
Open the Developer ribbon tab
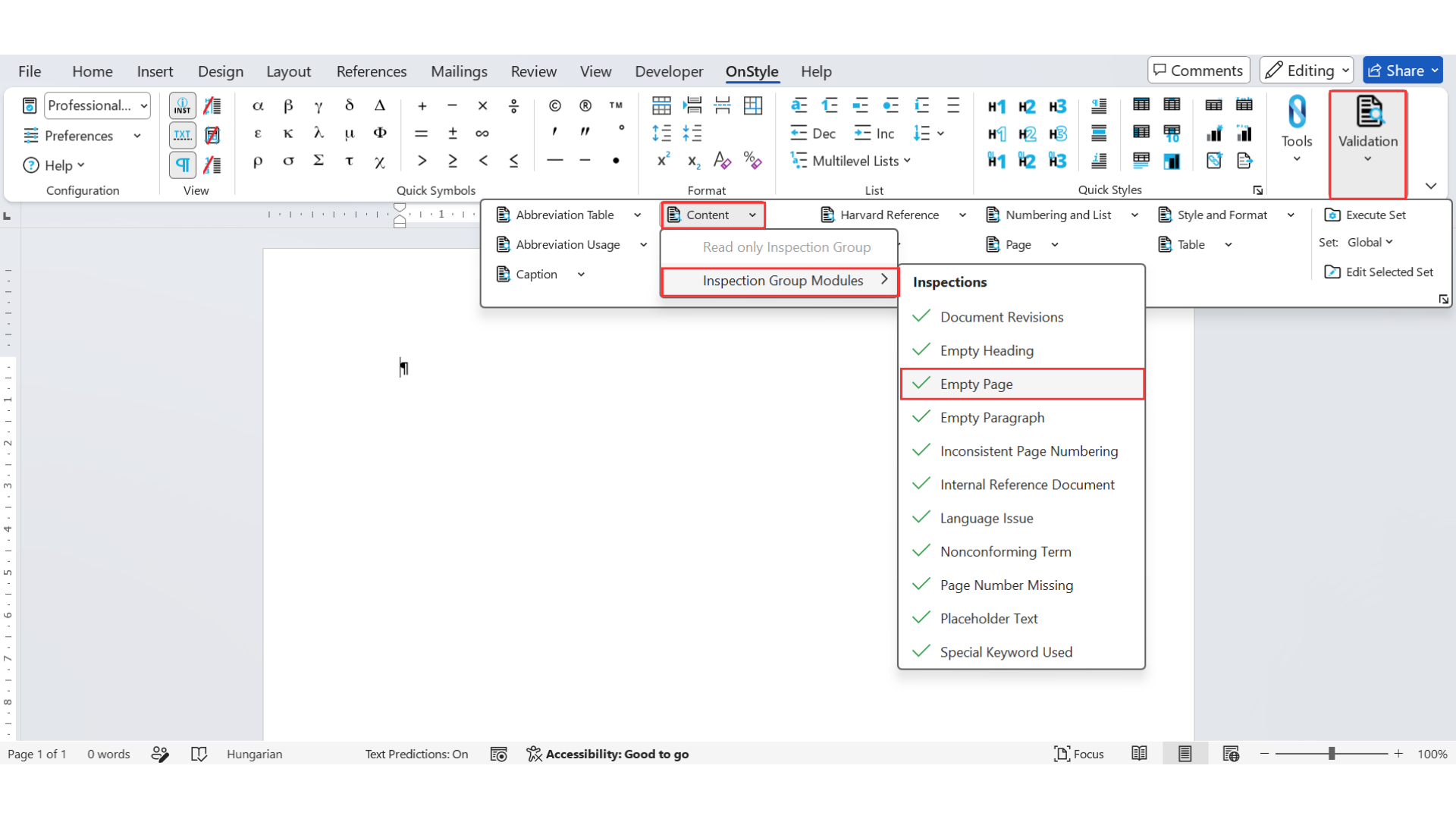pyautogui.click(x=669, y=71)
